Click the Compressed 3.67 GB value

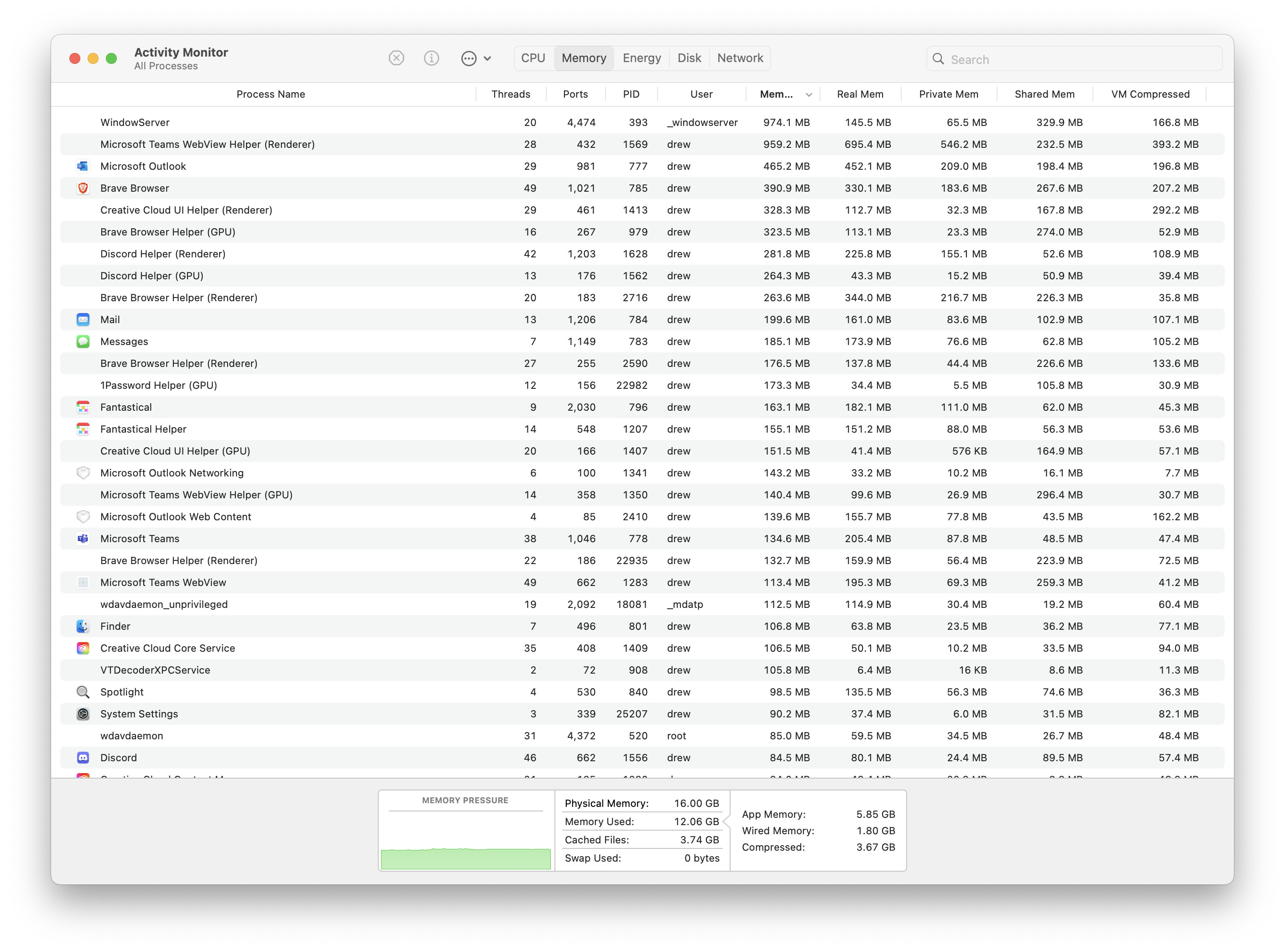click(875, 847)
